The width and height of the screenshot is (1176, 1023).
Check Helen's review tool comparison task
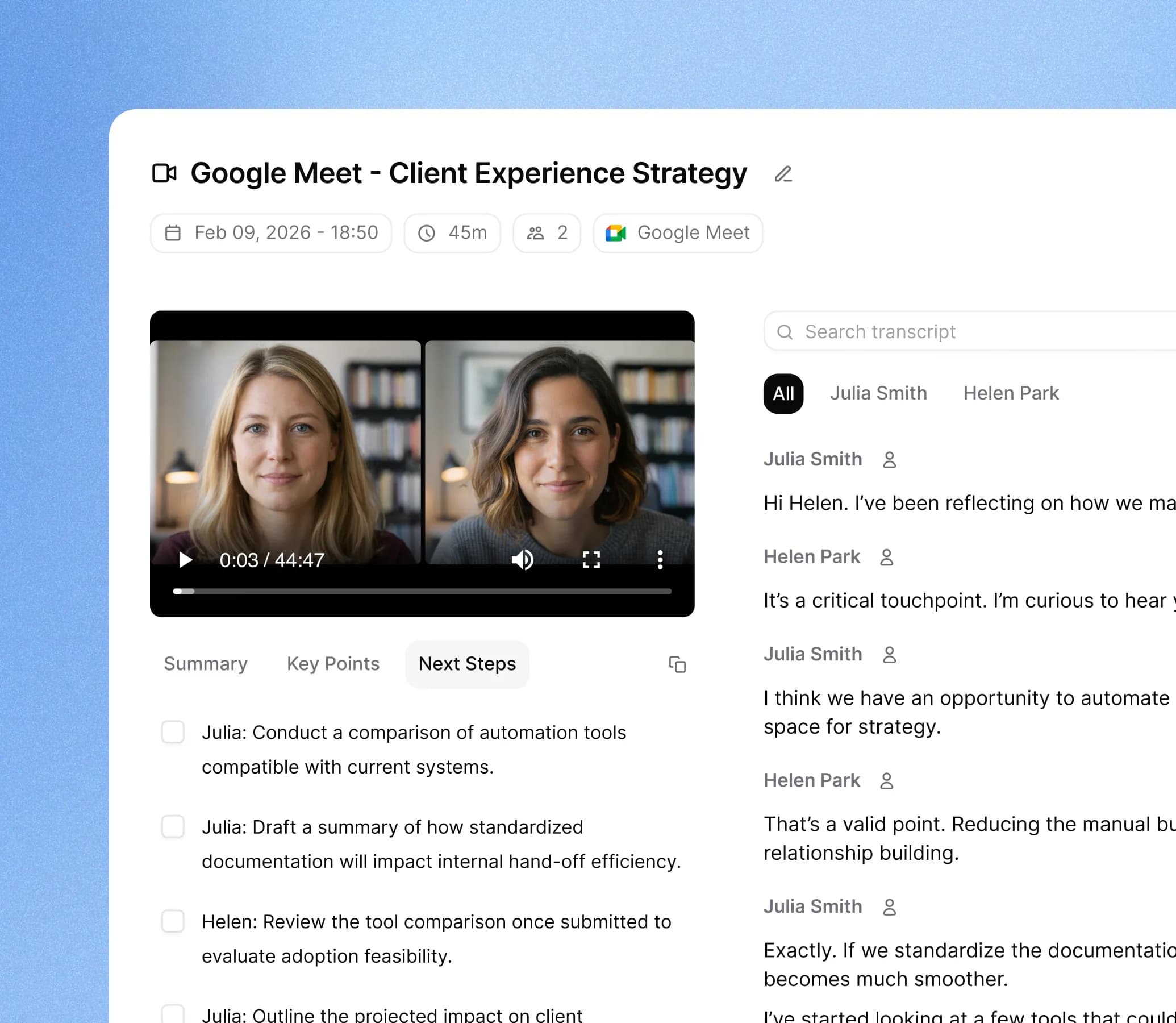coord(173,921)
